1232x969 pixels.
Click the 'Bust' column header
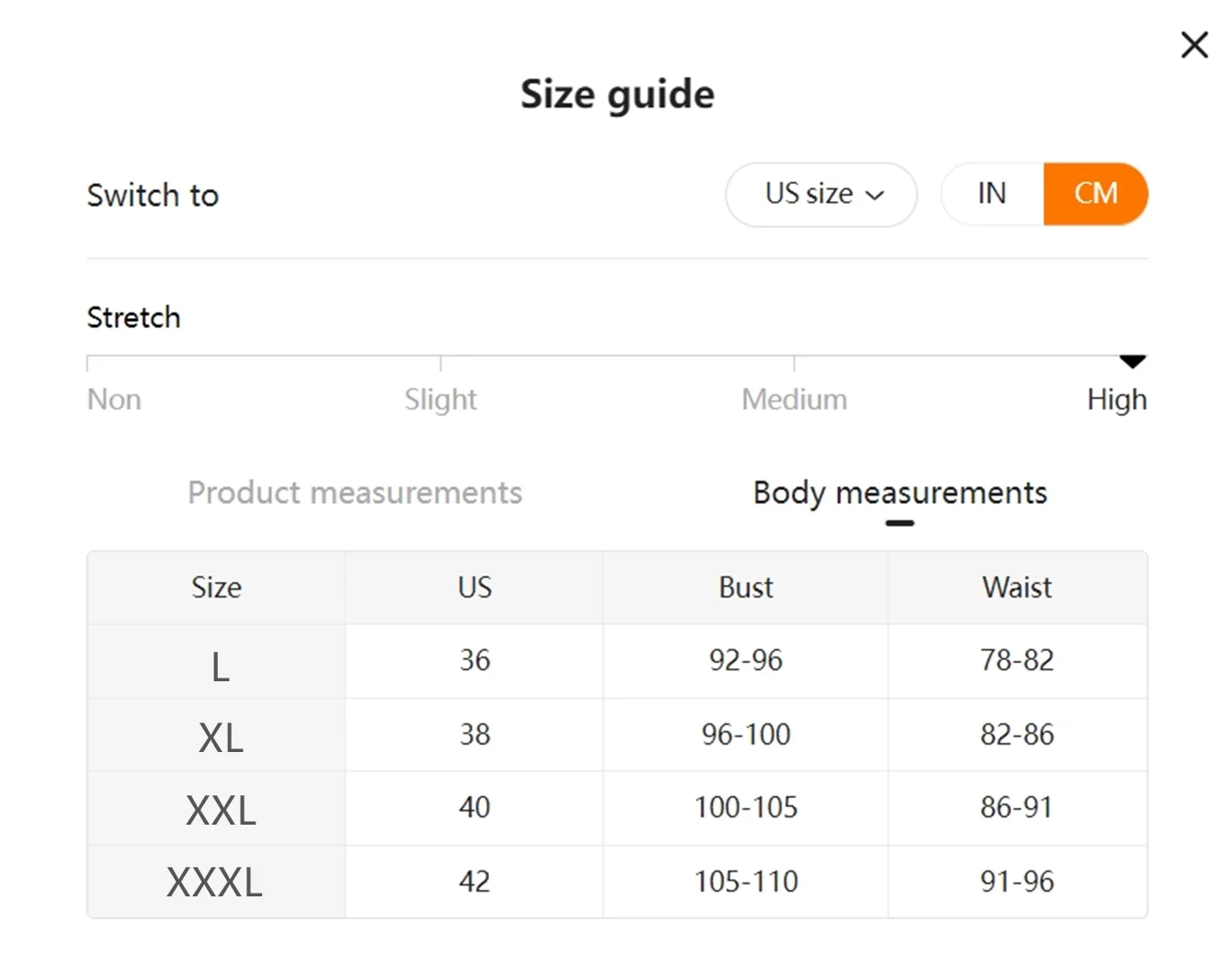click(x=746, y=587)
